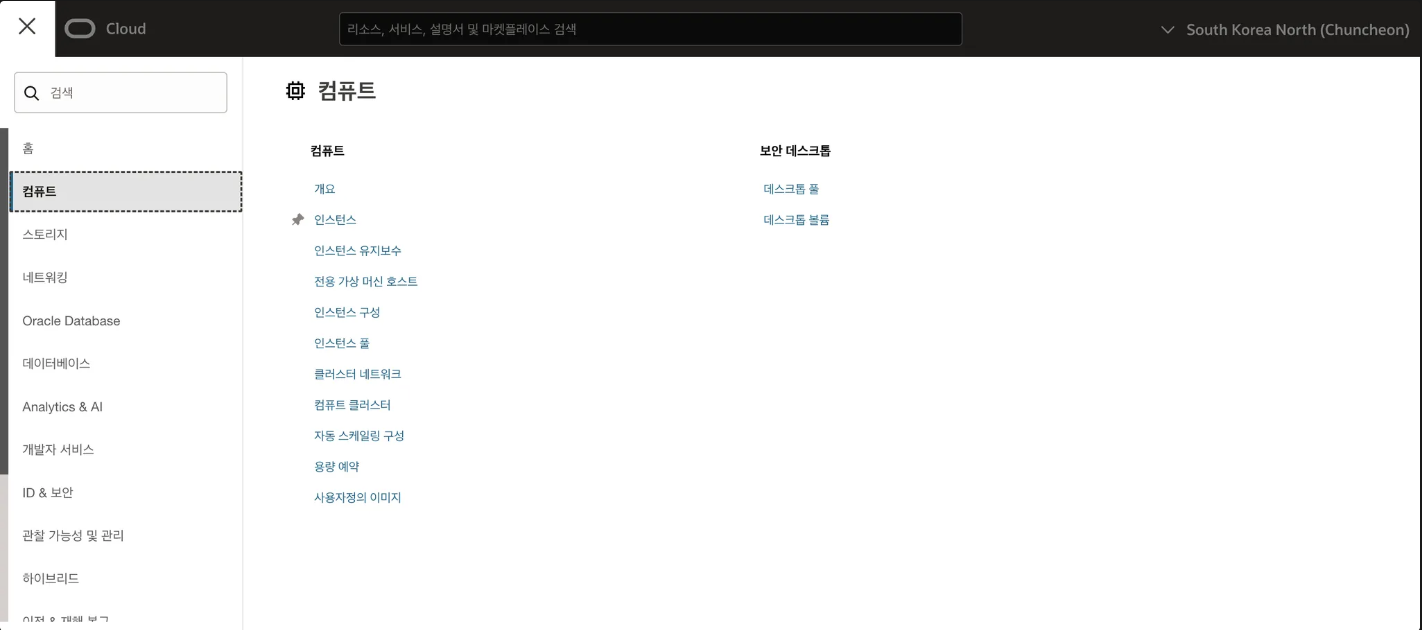Unpin 인스턴스 using the pin icon

pos(297,220)
